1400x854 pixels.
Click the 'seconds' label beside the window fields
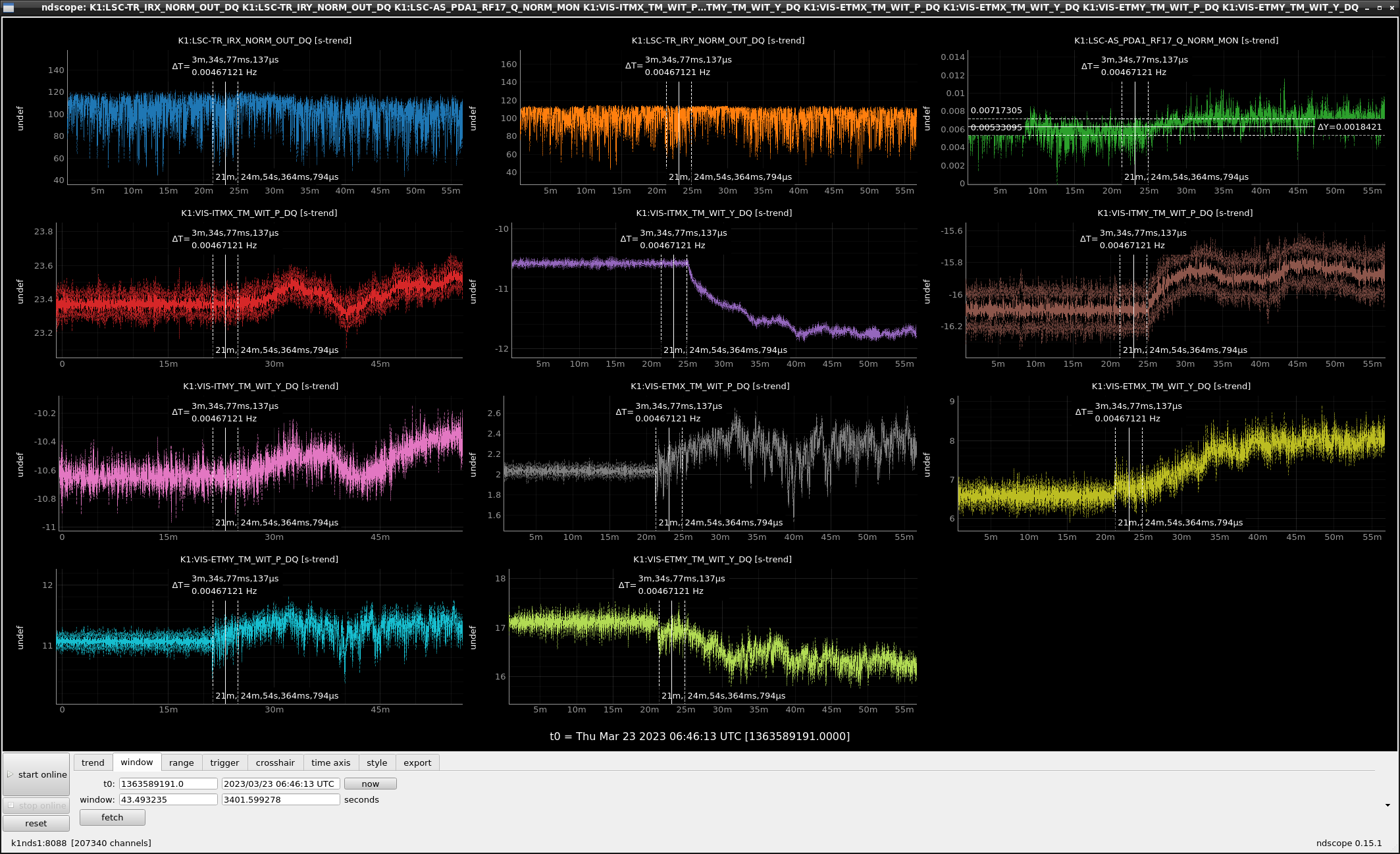pos(361,799)
